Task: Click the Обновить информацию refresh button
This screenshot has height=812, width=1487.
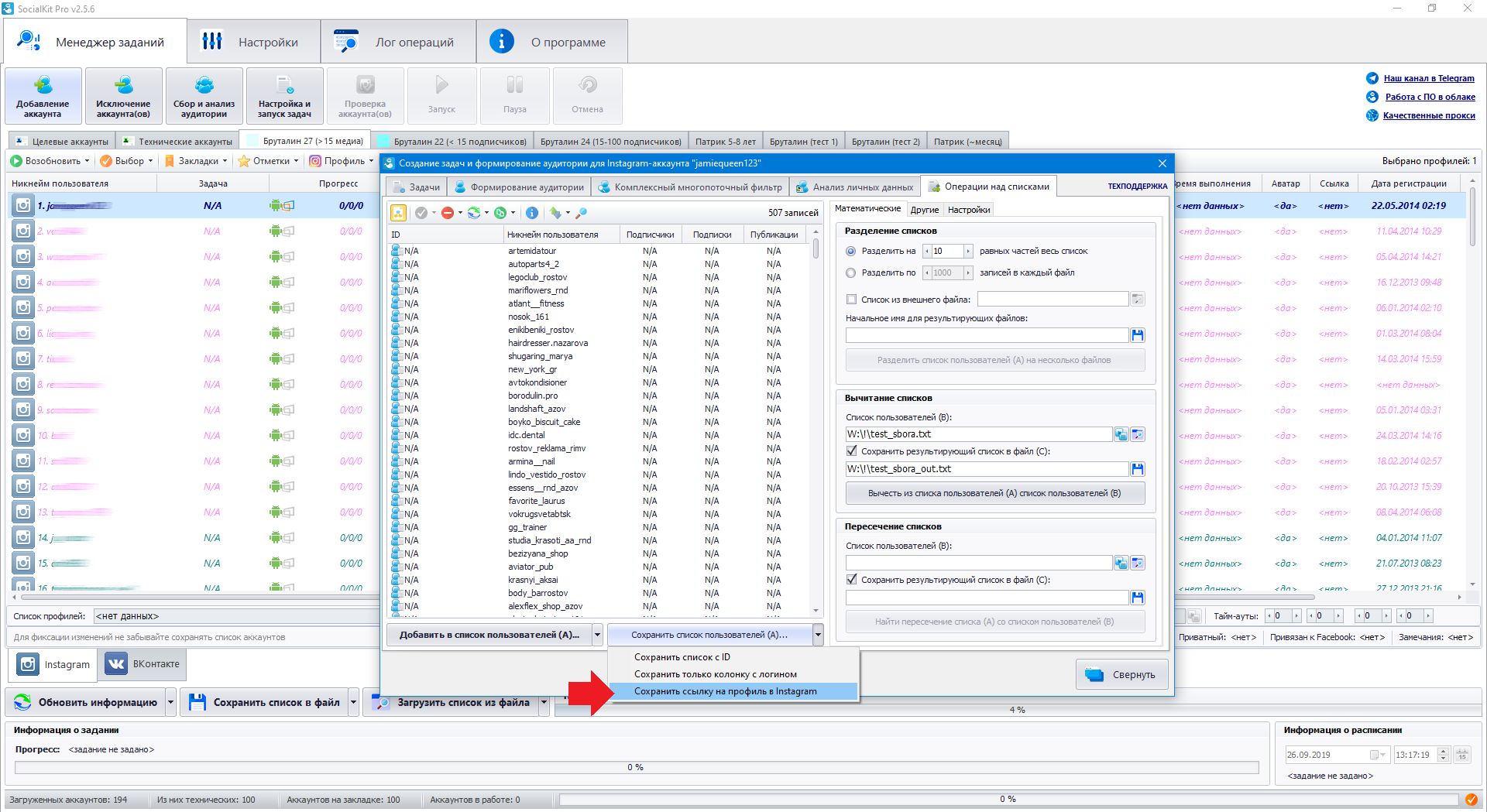Action: pyautogui.click(x=86, y=702)
